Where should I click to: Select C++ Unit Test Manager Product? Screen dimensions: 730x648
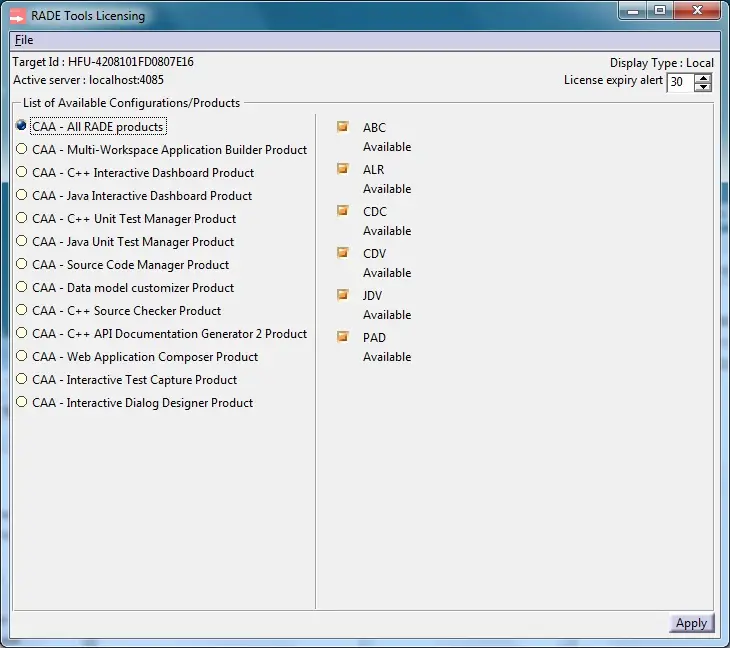pos(21,218)
